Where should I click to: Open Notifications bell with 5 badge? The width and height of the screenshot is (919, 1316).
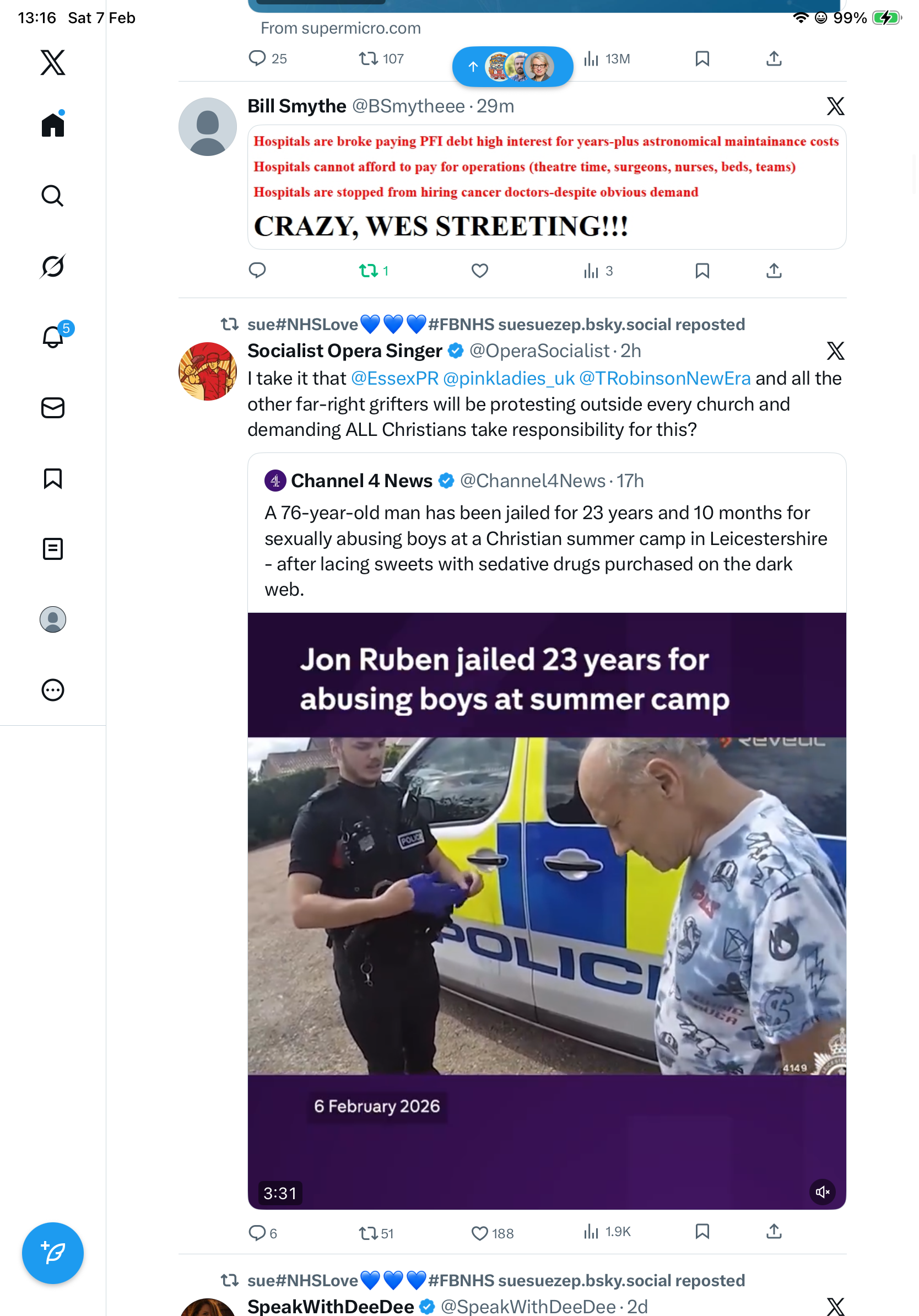pos(53,337)
